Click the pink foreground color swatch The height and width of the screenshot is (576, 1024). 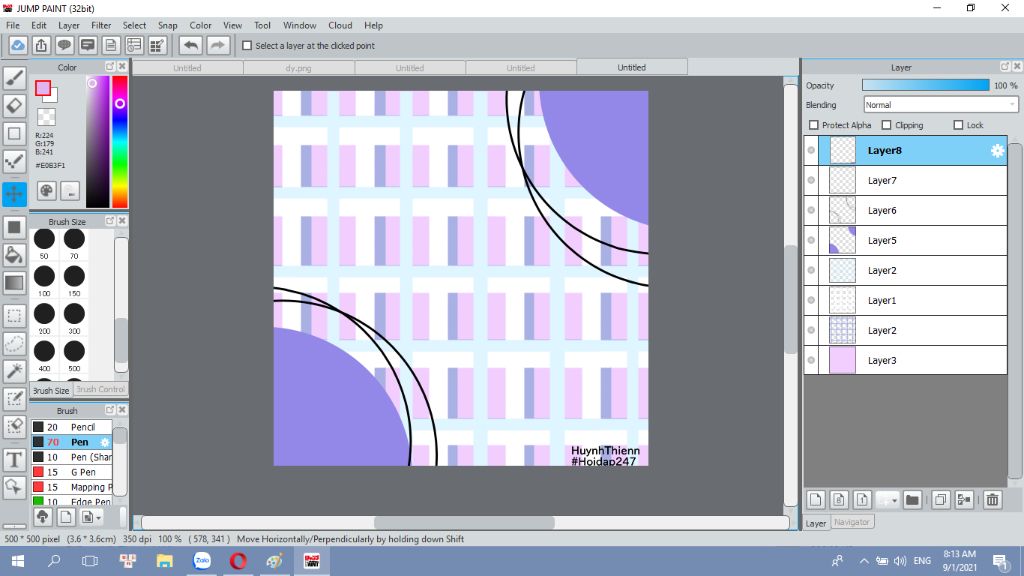click(x=43, y=88)
